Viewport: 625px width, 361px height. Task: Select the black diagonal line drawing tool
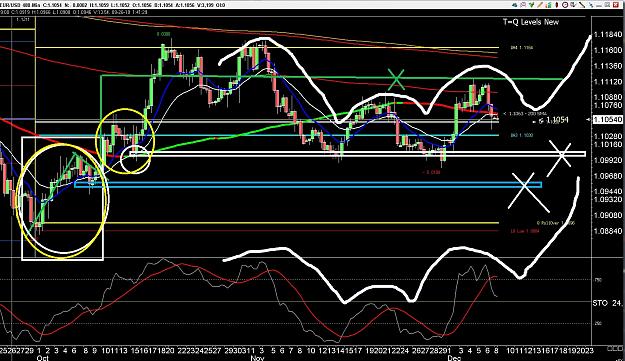pos(582,5)
